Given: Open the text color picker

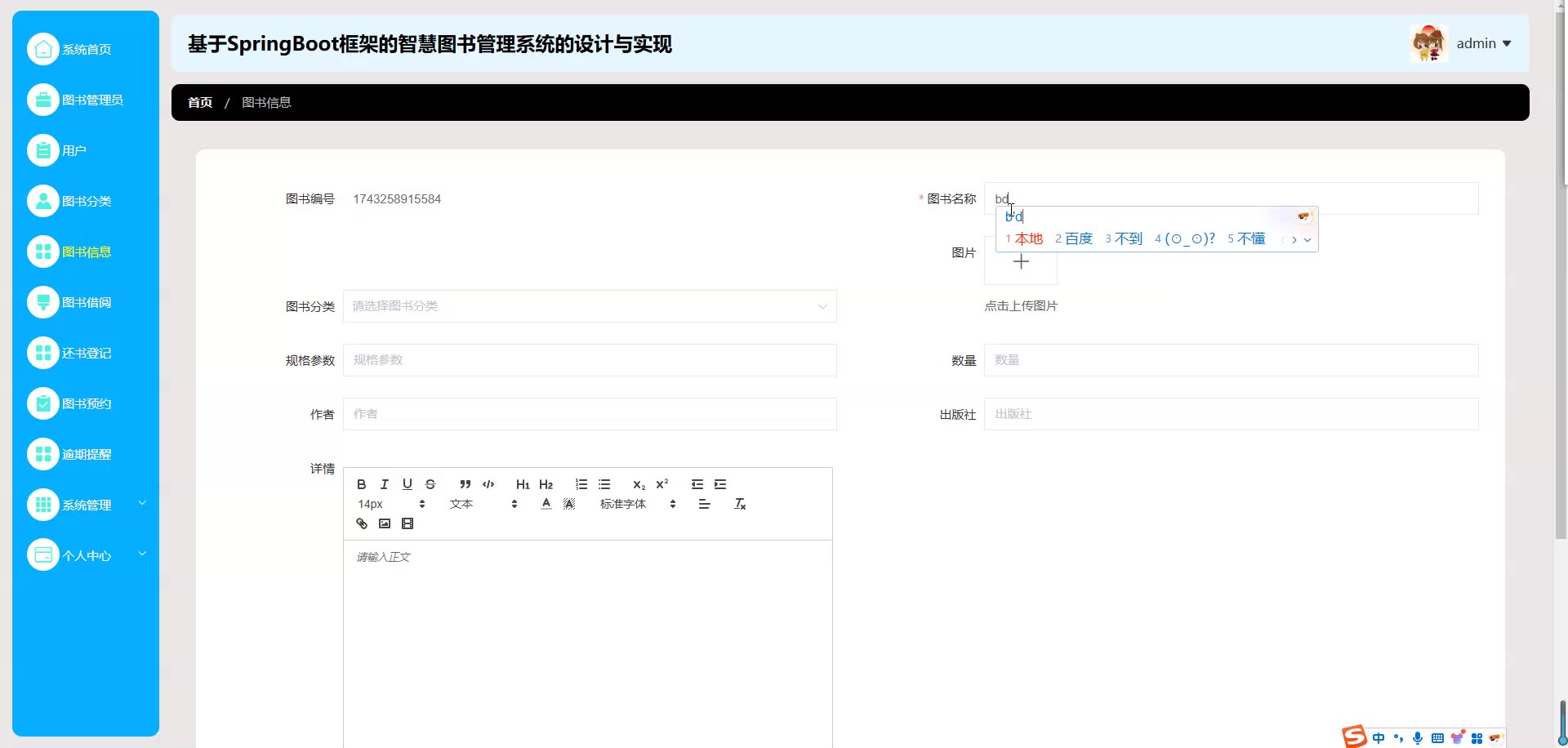Looking at the screenshot, I should click(546, 504).
